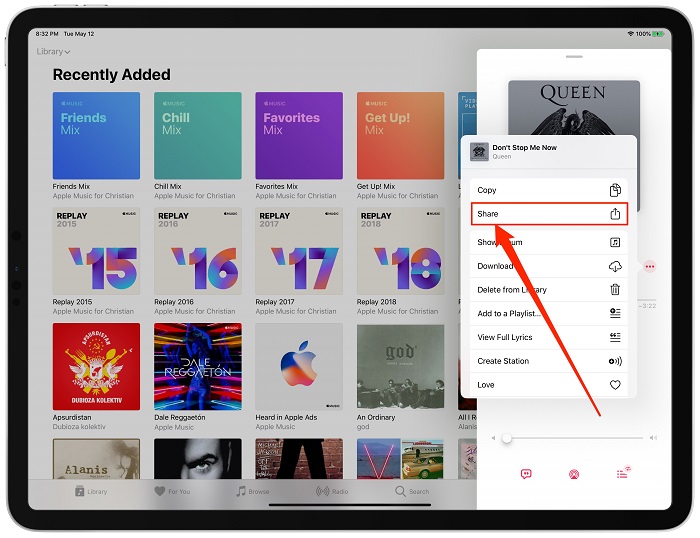
Task: Open the Dale Reggaetón playlist cover
Action: pos(198,367)
